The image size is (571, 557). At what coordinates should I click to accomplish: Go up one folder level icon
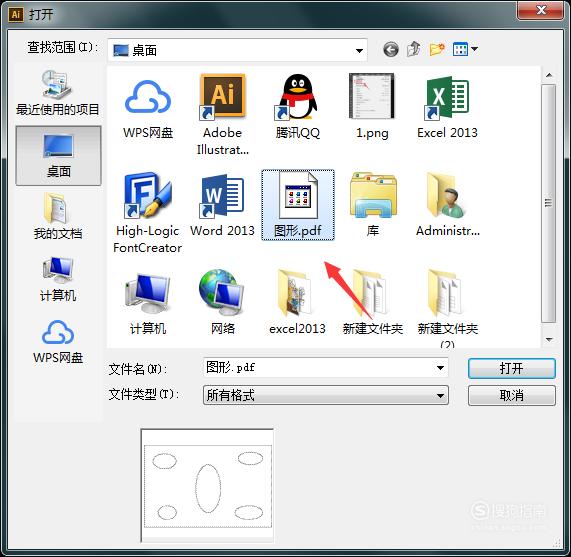click(x=414, y=49)
